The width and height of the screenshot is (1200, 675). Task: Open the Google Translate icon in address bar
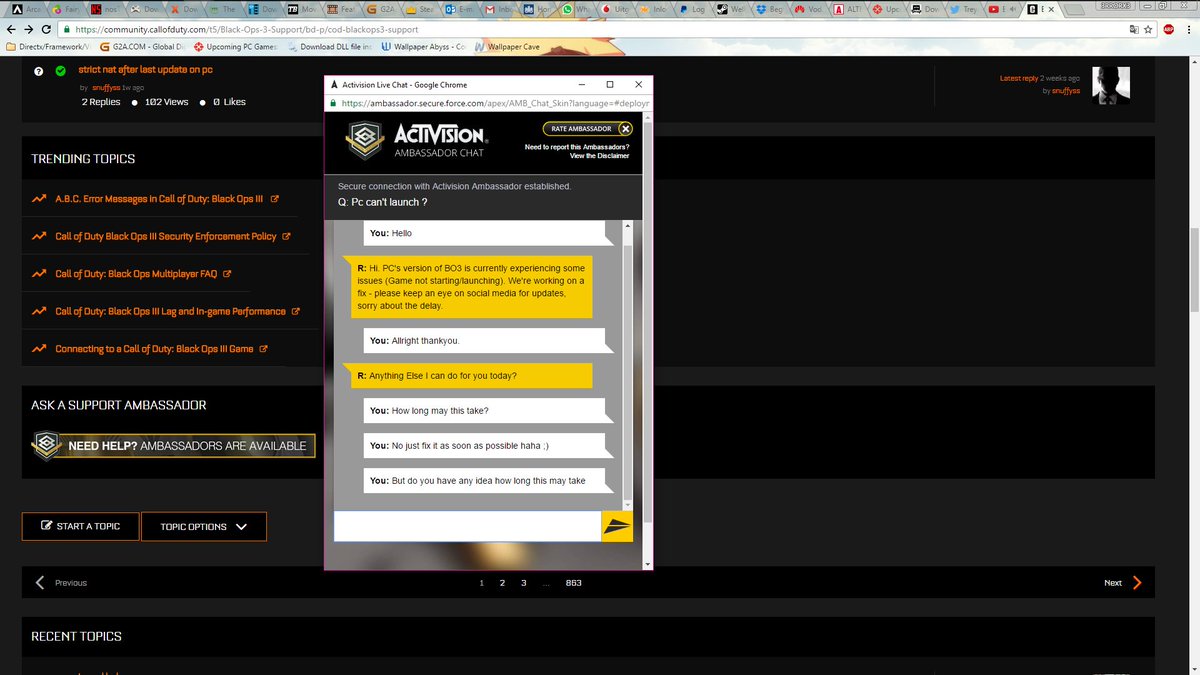click(1133, 30)
